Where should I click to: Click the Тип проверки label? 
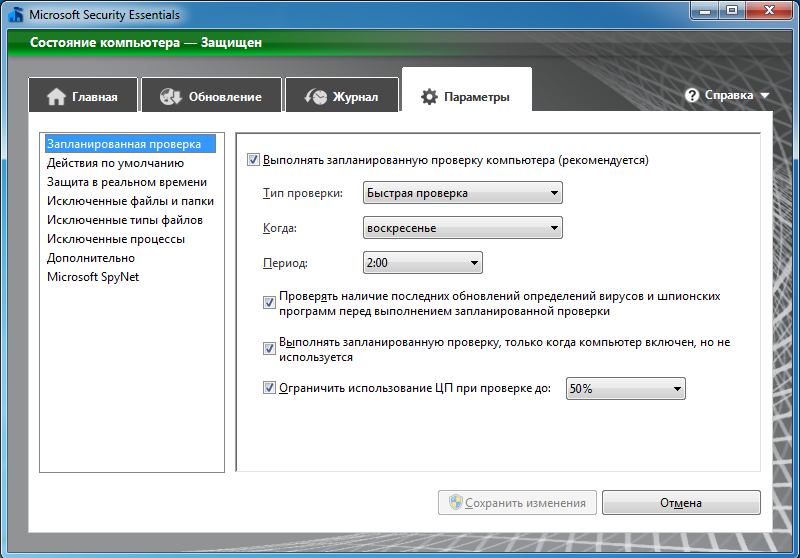coord(303,193)
